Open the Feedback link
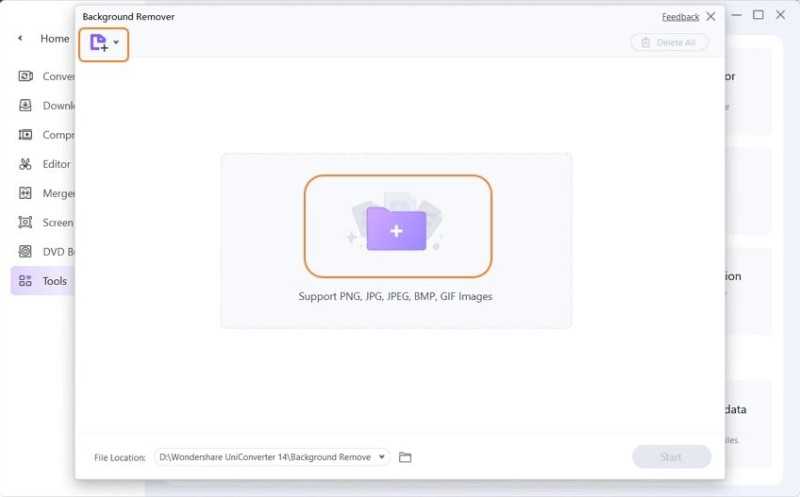This screenshot has height=497, width=800. [680, 17]
